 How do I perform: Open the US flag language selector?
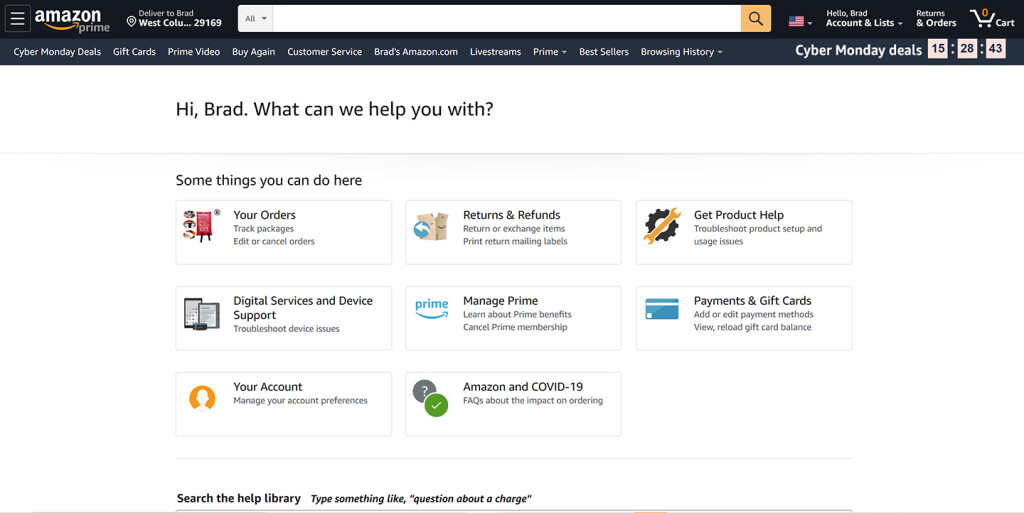[x=800, y=22]
